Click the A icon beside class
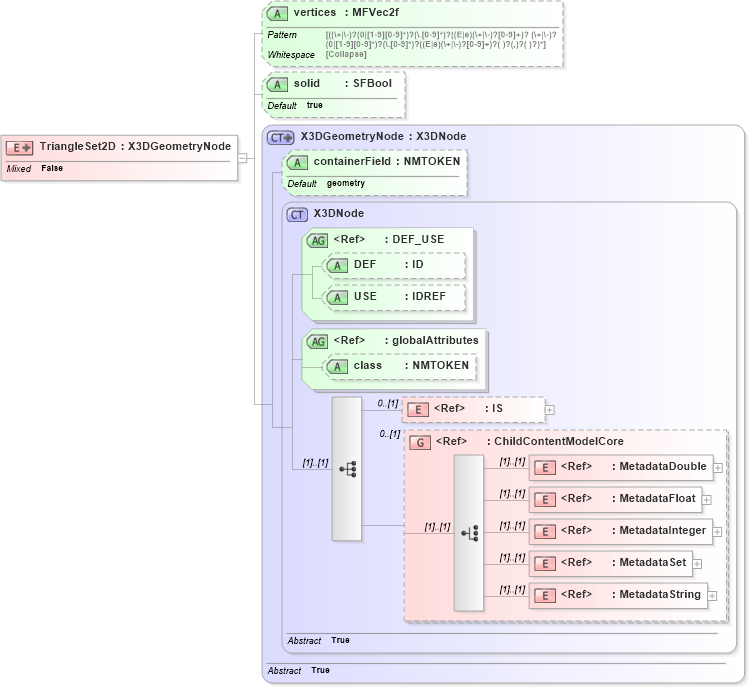Viewport: 749px width, 687px height. tap(337, 366)
